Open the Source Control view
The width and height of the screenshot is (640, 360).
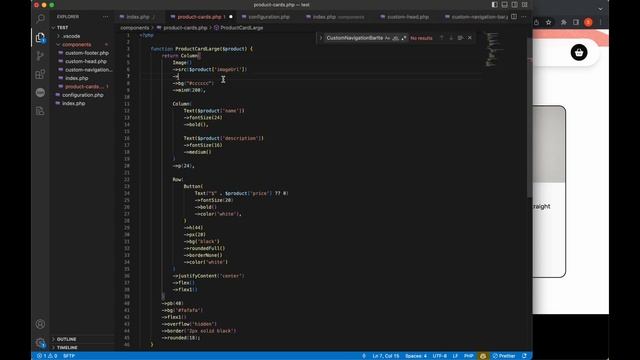(40, 56)
